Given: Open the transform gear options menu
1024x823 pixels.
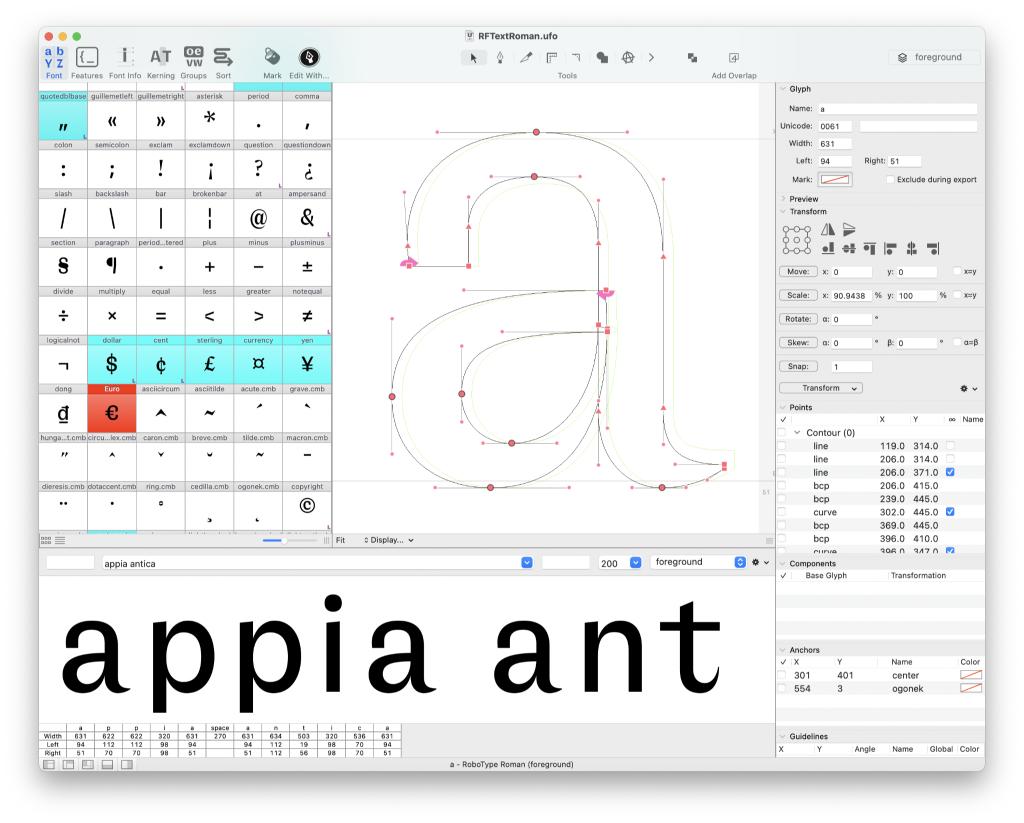Looking at the screenshot, I should coord(968,388).
